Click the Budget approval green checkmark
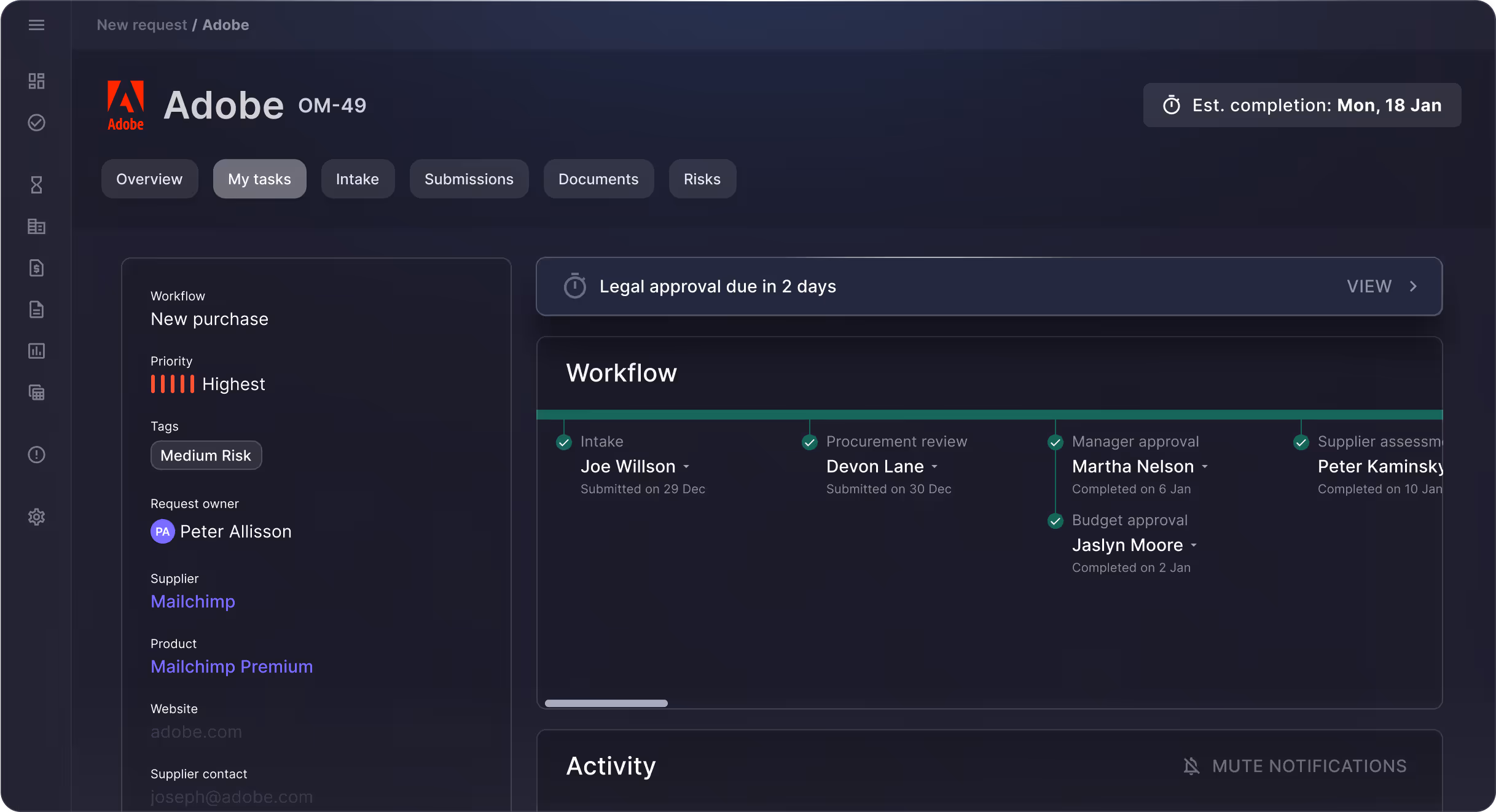The width and height of the screenshot is (1496, 812). coord(1055,521)
